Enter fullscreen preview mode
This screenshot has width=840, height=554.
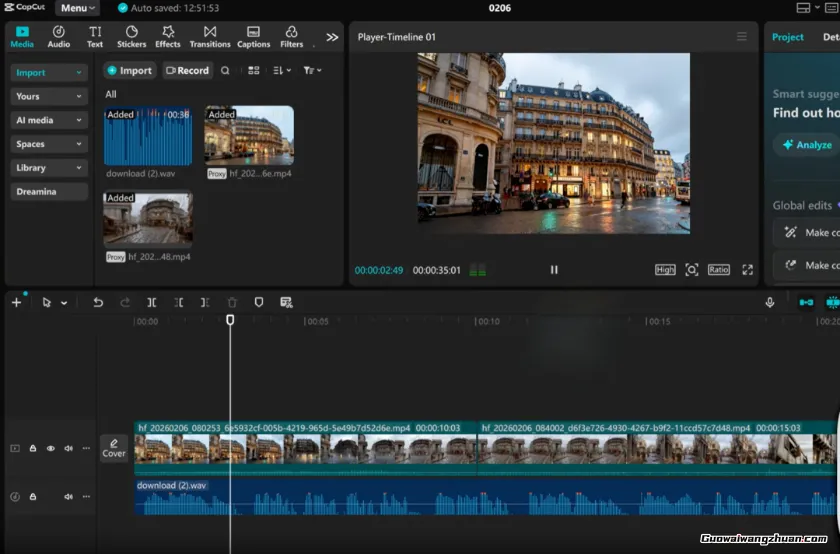747,270
